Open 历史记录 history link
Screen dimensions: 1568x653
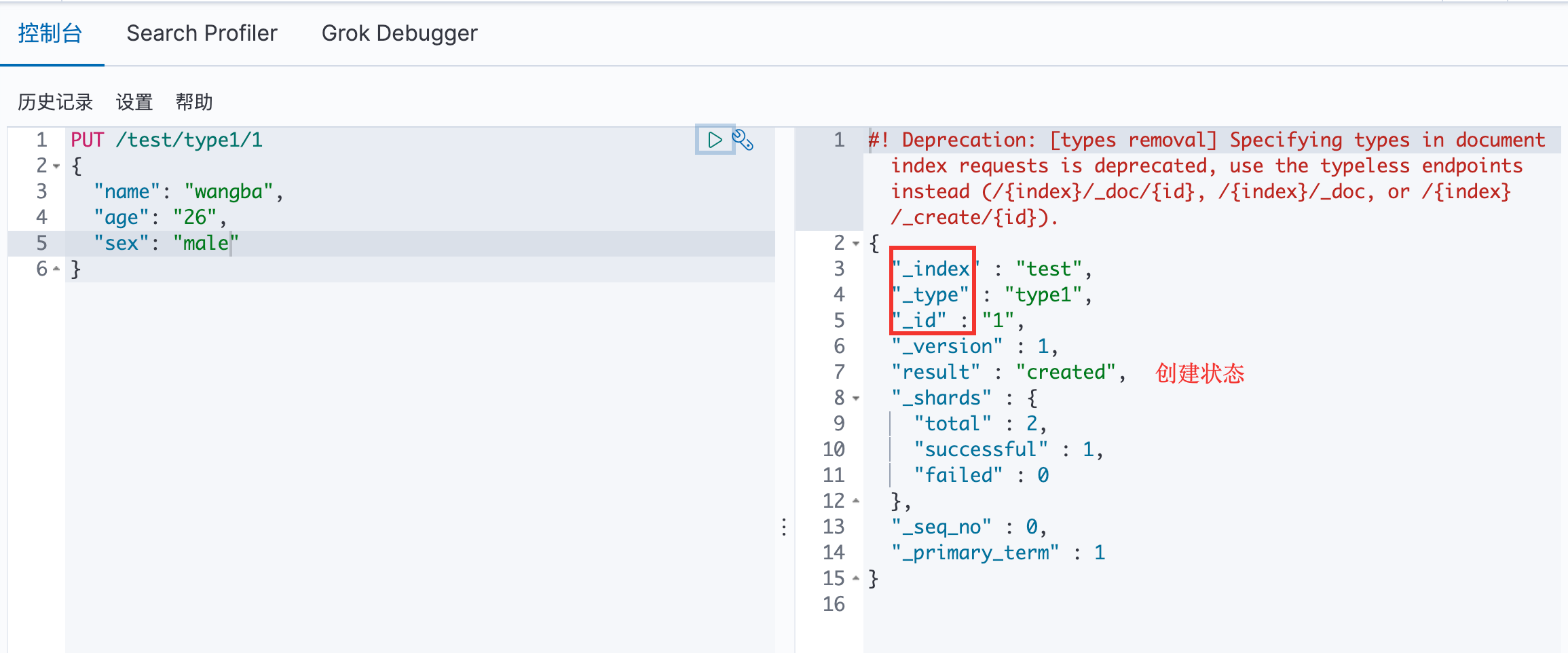pyautogui.click(x=55, y=102)
